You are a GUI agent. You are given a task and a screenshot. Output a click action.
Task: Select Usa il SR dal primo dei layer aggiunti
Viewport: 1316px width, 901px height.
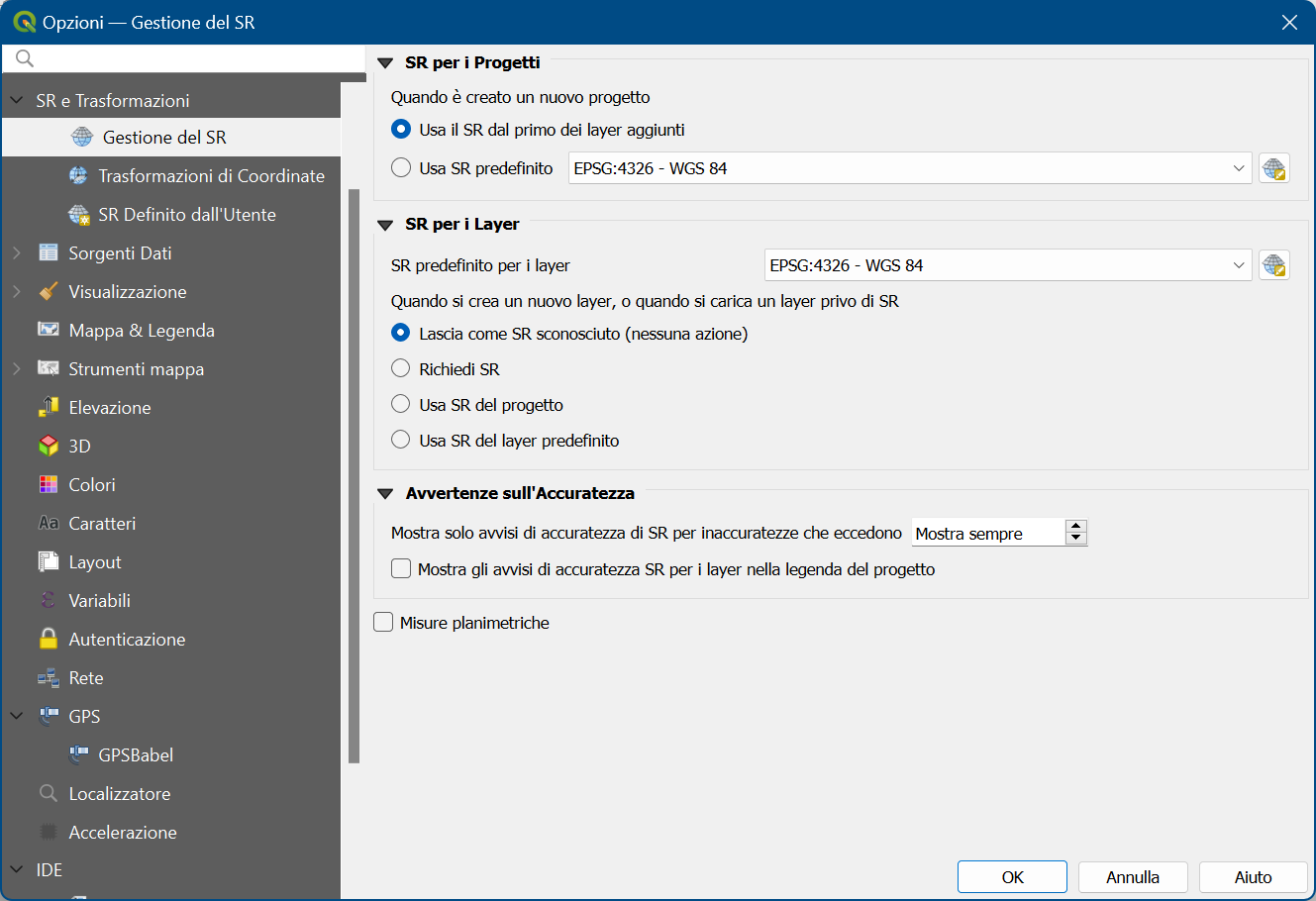click(x=401, y=130)
